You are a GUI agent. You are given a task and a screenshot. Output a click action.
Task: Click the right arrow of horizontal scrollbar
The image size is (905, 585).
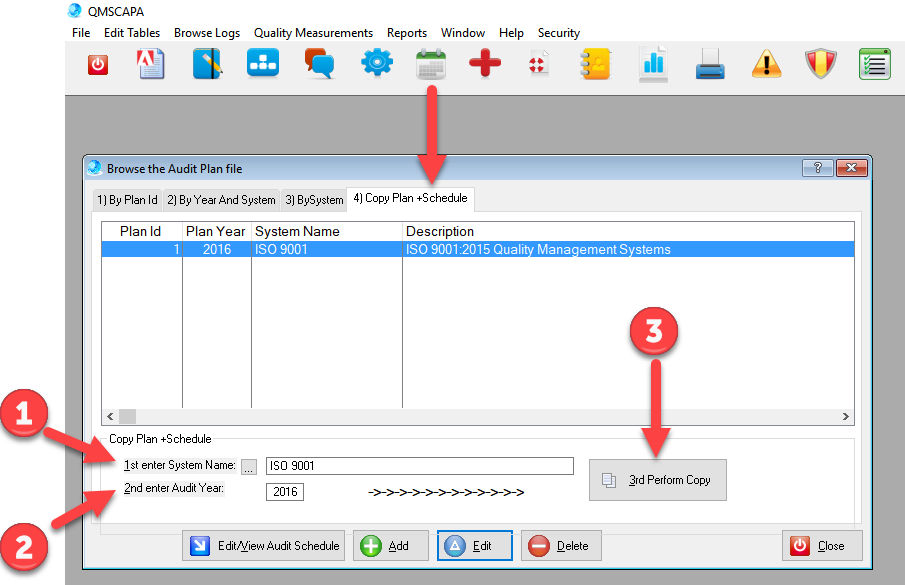point(846,417)
